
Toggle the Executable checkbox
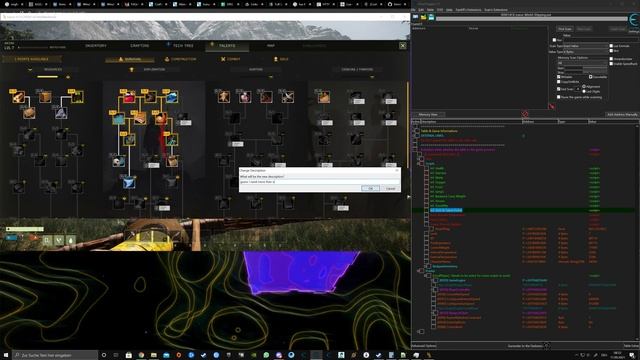(591, 77)
